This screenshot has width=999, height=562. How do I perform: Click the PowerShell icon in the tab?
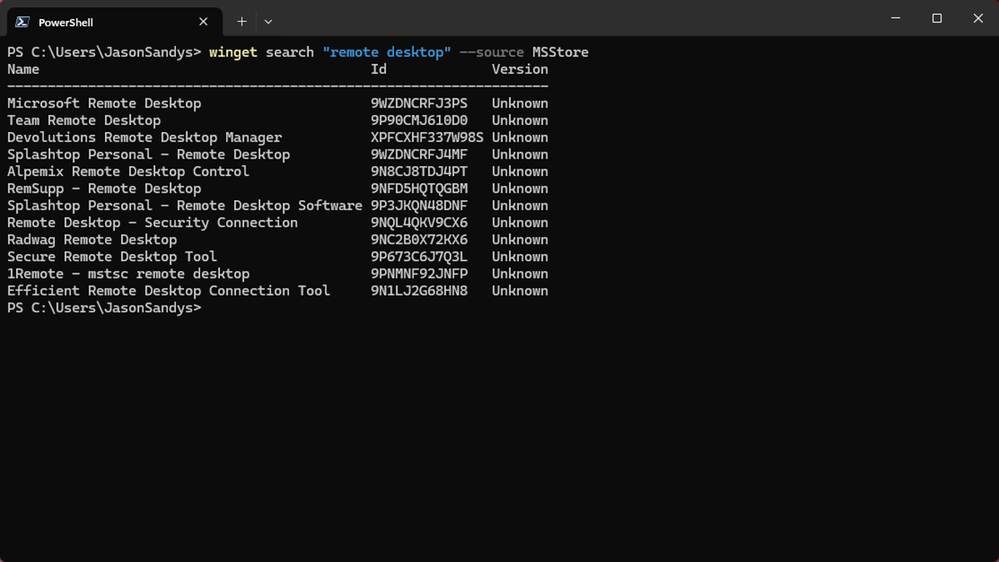click(22, 22)
